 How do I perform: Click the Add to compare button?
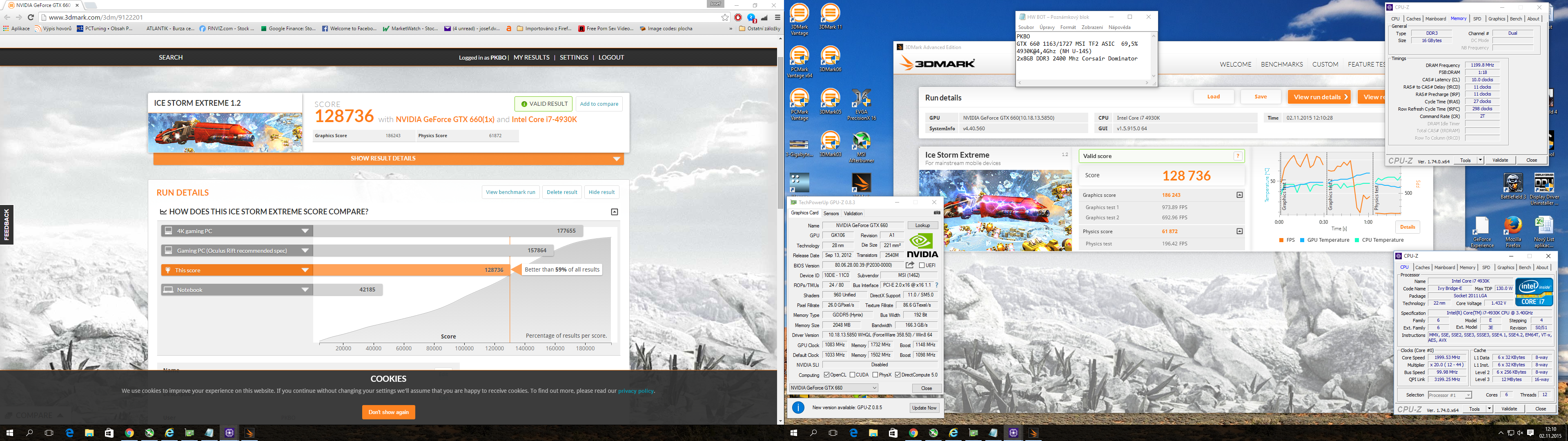pos(599,104)
